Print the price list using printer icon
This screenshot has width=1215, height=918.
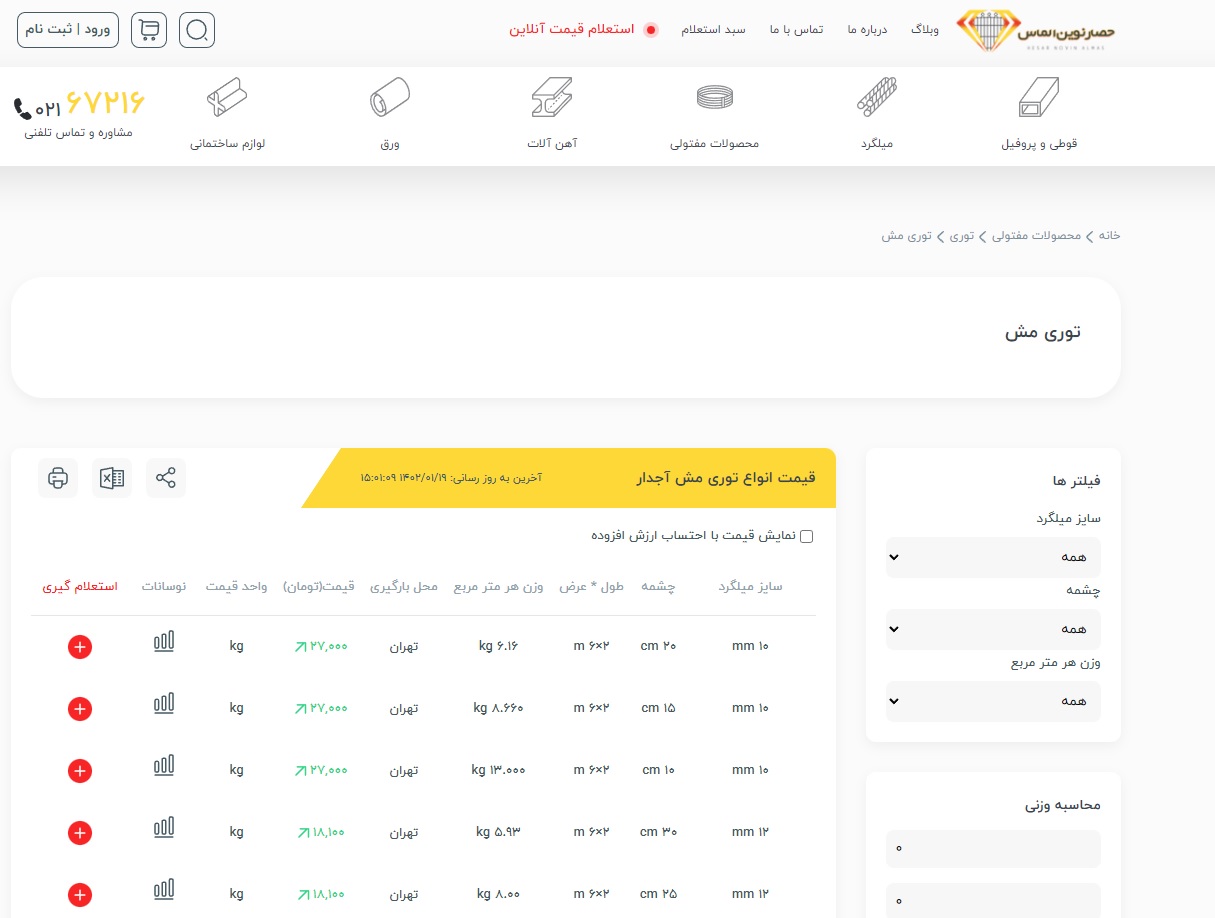click(x=58, y=478)
